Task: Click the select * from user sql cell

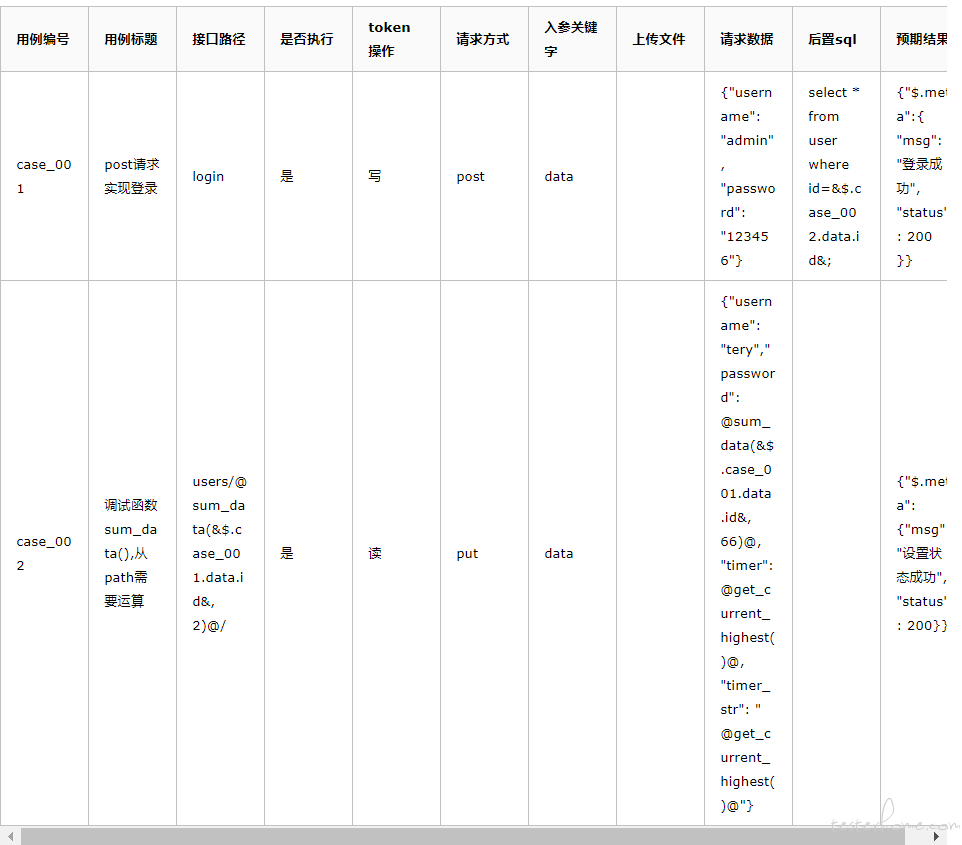Action: coord(835,177)
